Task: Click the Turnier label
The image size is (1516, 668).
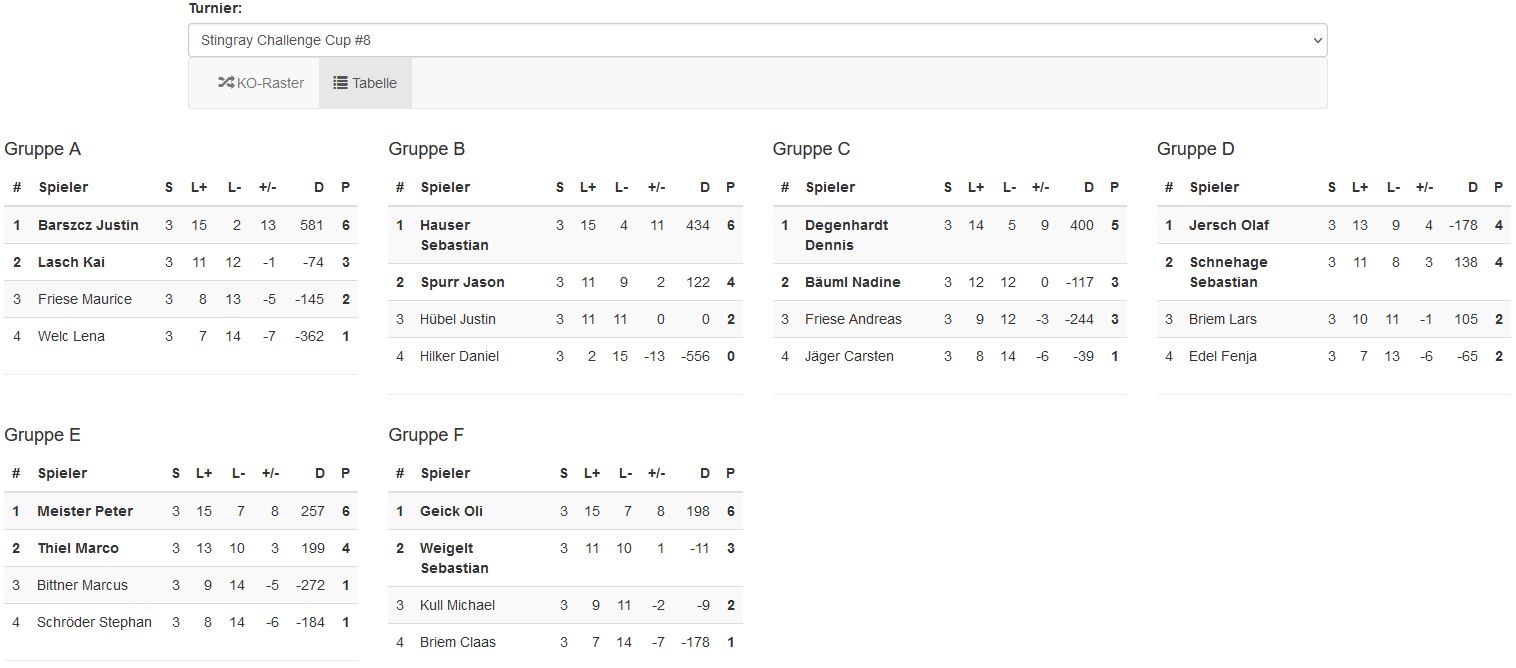Action: [x=215, y=8]
